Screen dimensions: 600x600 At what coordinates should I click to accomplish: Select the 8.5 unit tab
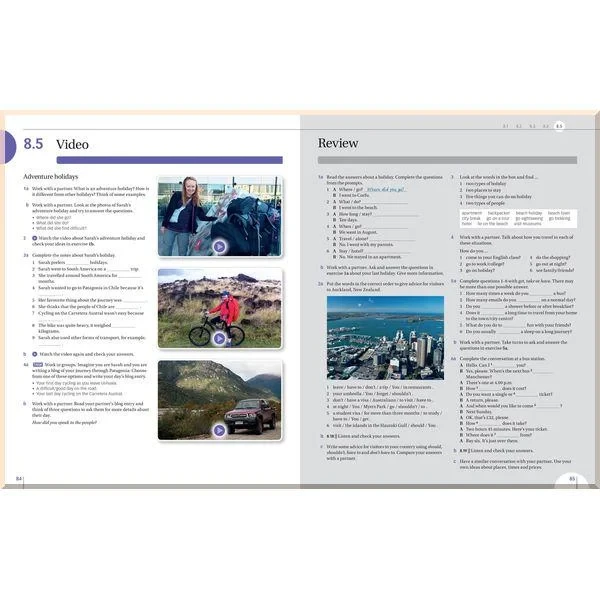click(559, 127)
